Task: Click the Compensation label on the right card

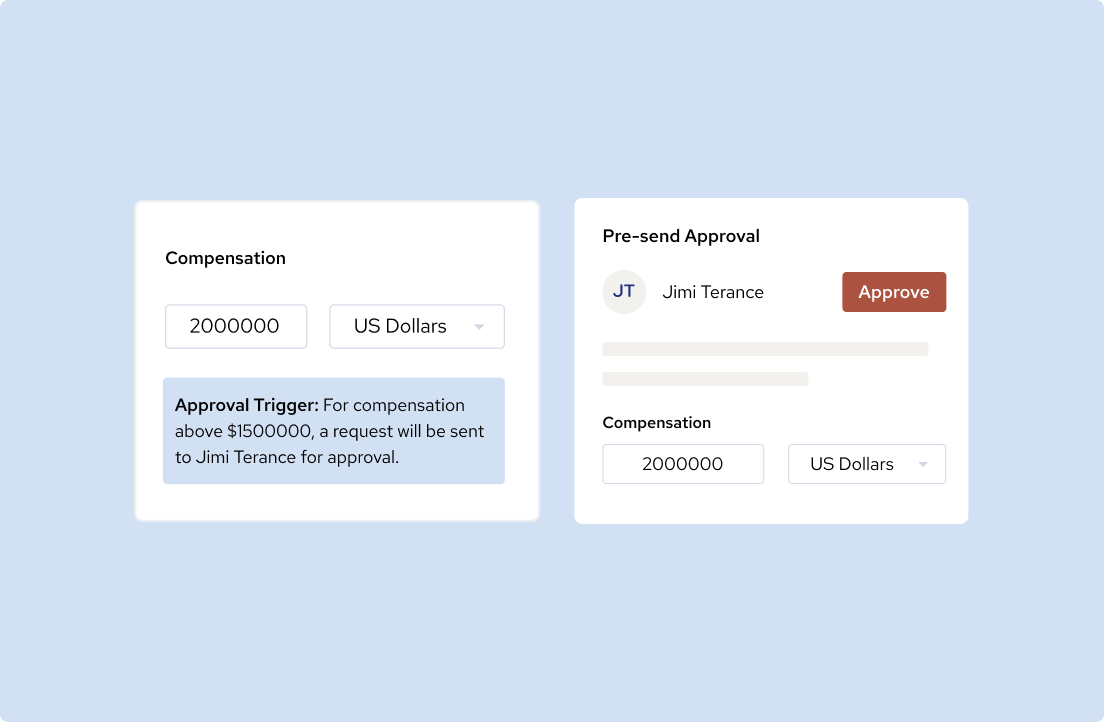Action: [656, 423]
